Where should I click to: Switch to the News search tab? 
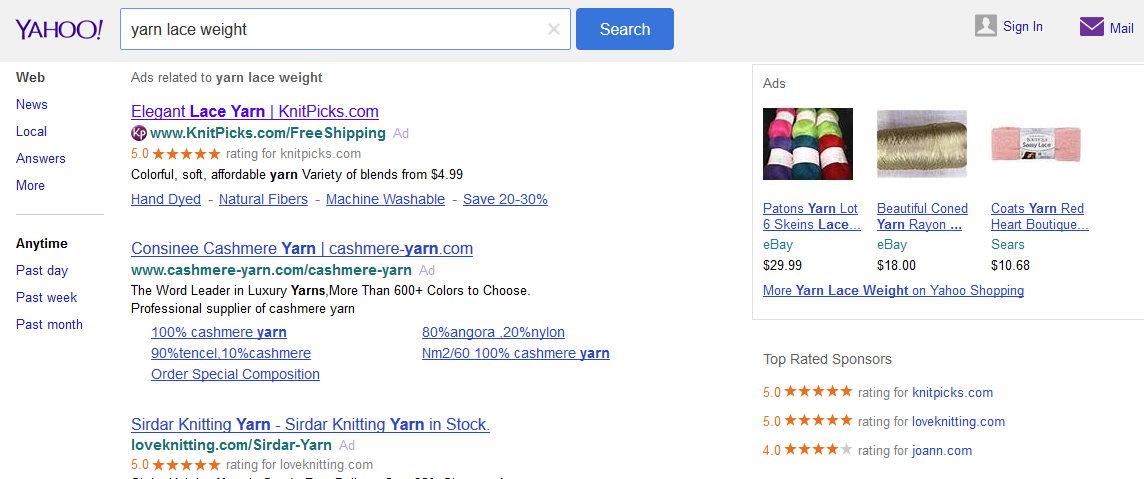32,104
